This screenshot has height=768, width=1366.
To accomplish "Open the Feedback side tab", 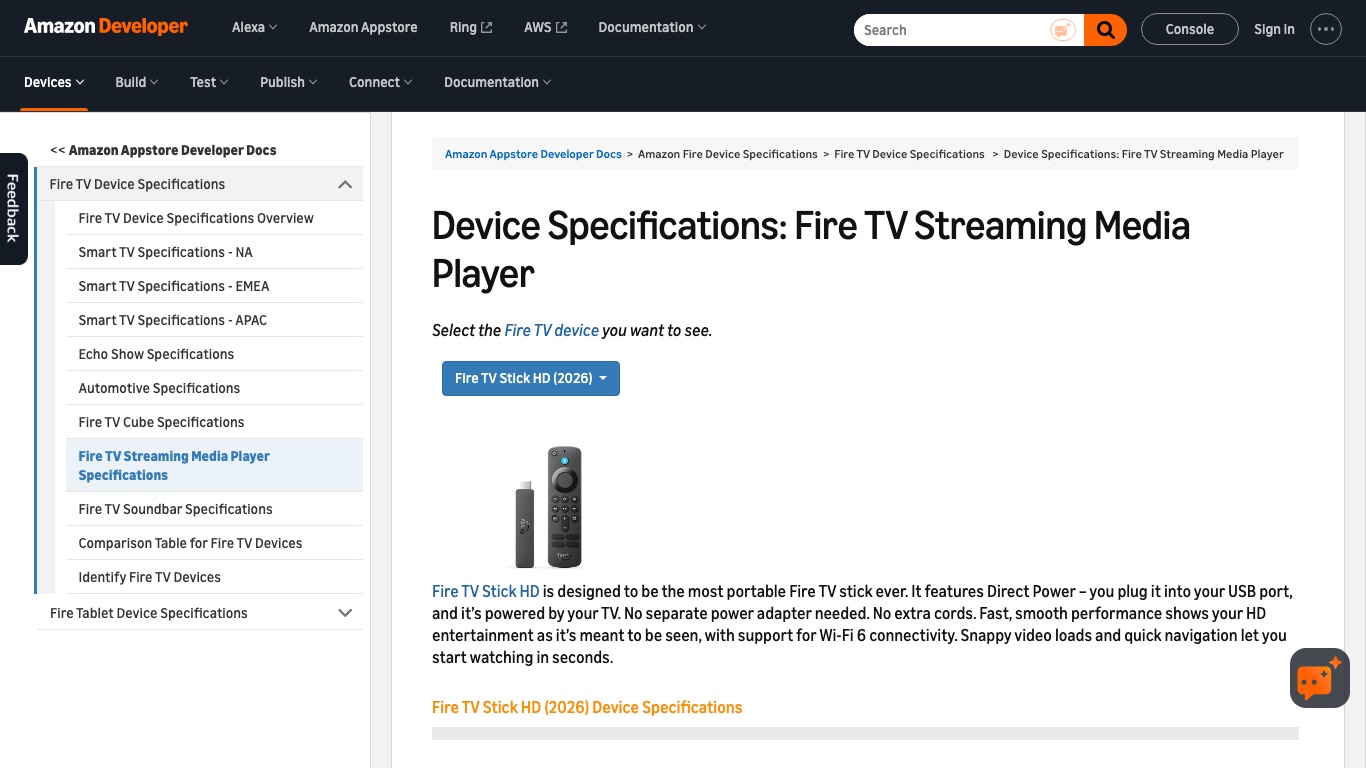I will (x=13, y=208).
